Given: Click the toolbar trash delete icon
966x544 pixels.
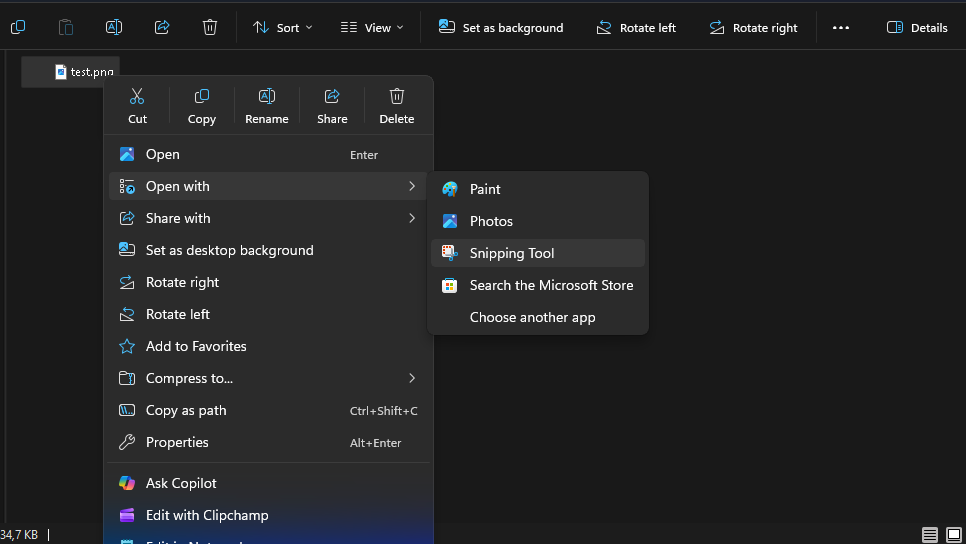Looking at the screenshot, I should [210, 27].
